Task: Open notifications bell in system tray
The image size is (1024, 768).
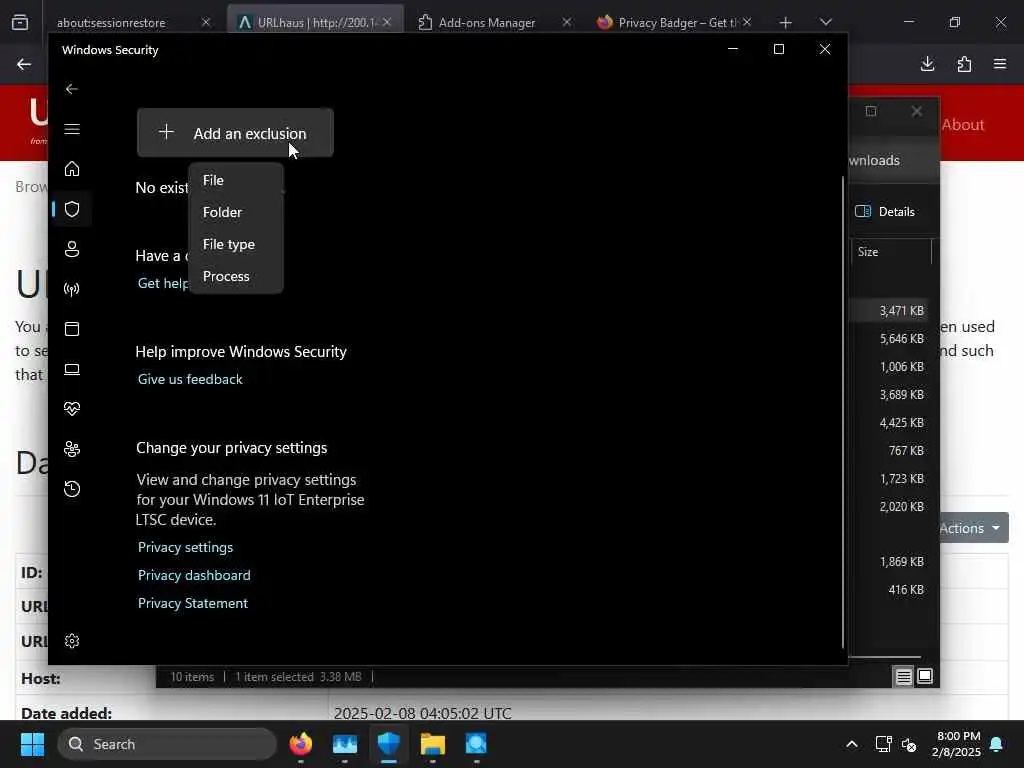Action: (x=997, y=744)
